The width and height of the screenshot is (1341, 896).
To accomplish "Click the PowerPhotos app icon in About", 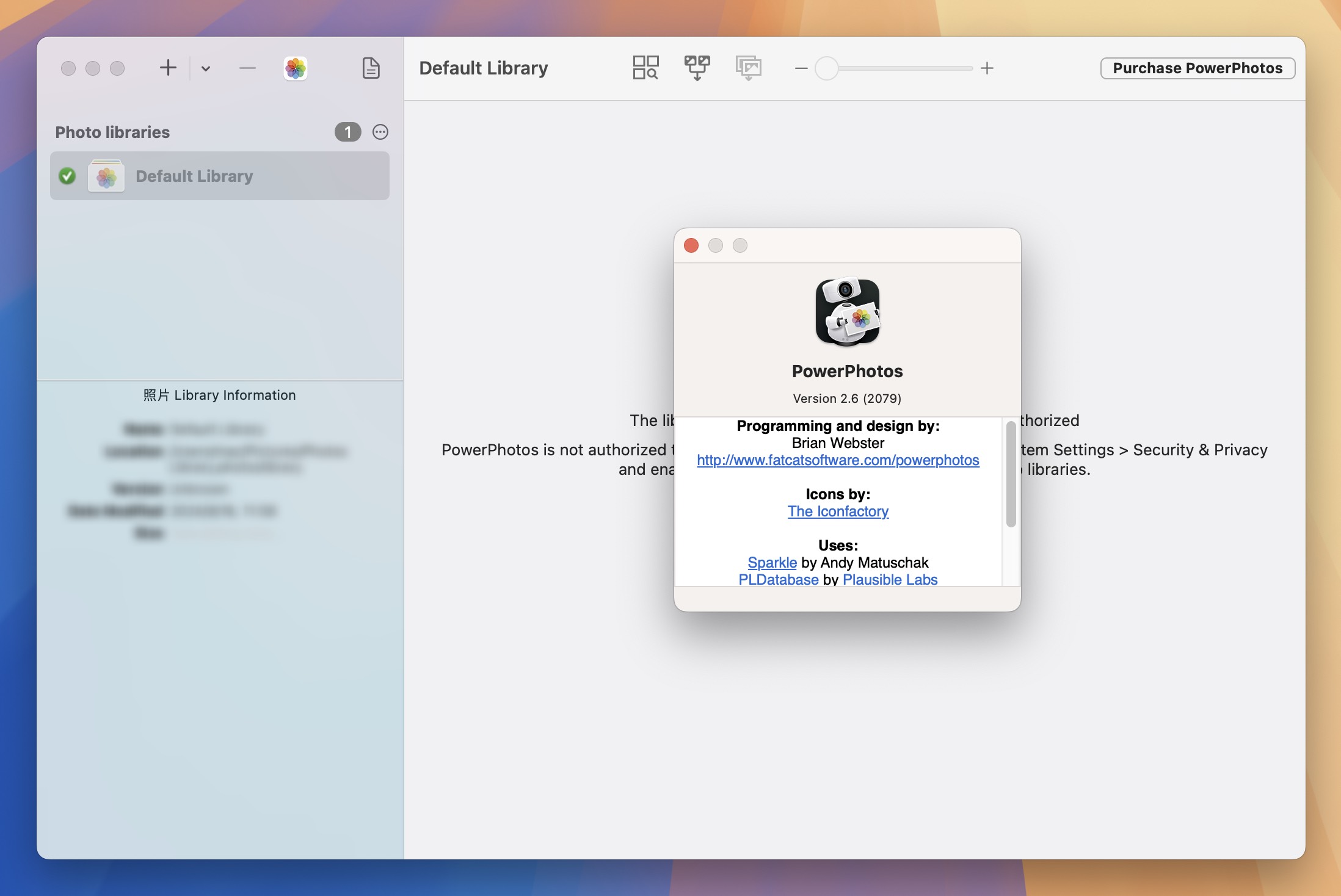I will point(848,312).
